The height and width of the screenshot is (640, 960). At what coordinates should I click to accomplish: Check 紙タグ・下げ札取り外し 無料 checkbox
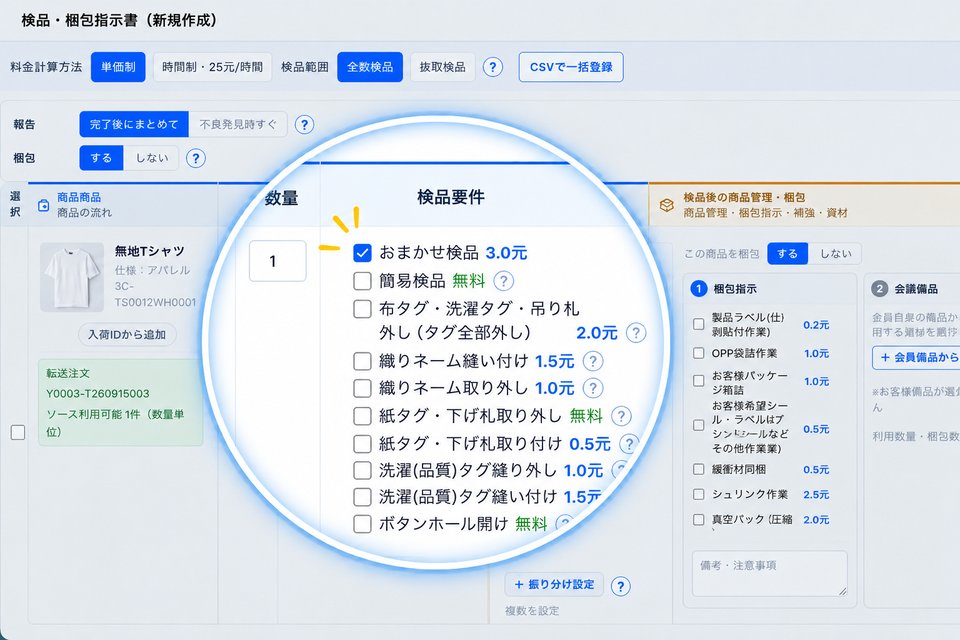point(362,416)
